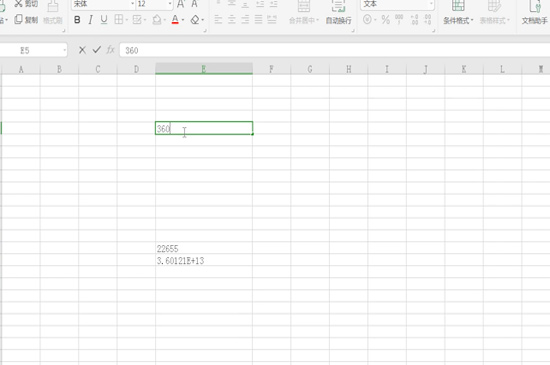The height and width of the screenshot is (365, 550).
Task: Toggle italic formatting
Action: tap(90, 20)
